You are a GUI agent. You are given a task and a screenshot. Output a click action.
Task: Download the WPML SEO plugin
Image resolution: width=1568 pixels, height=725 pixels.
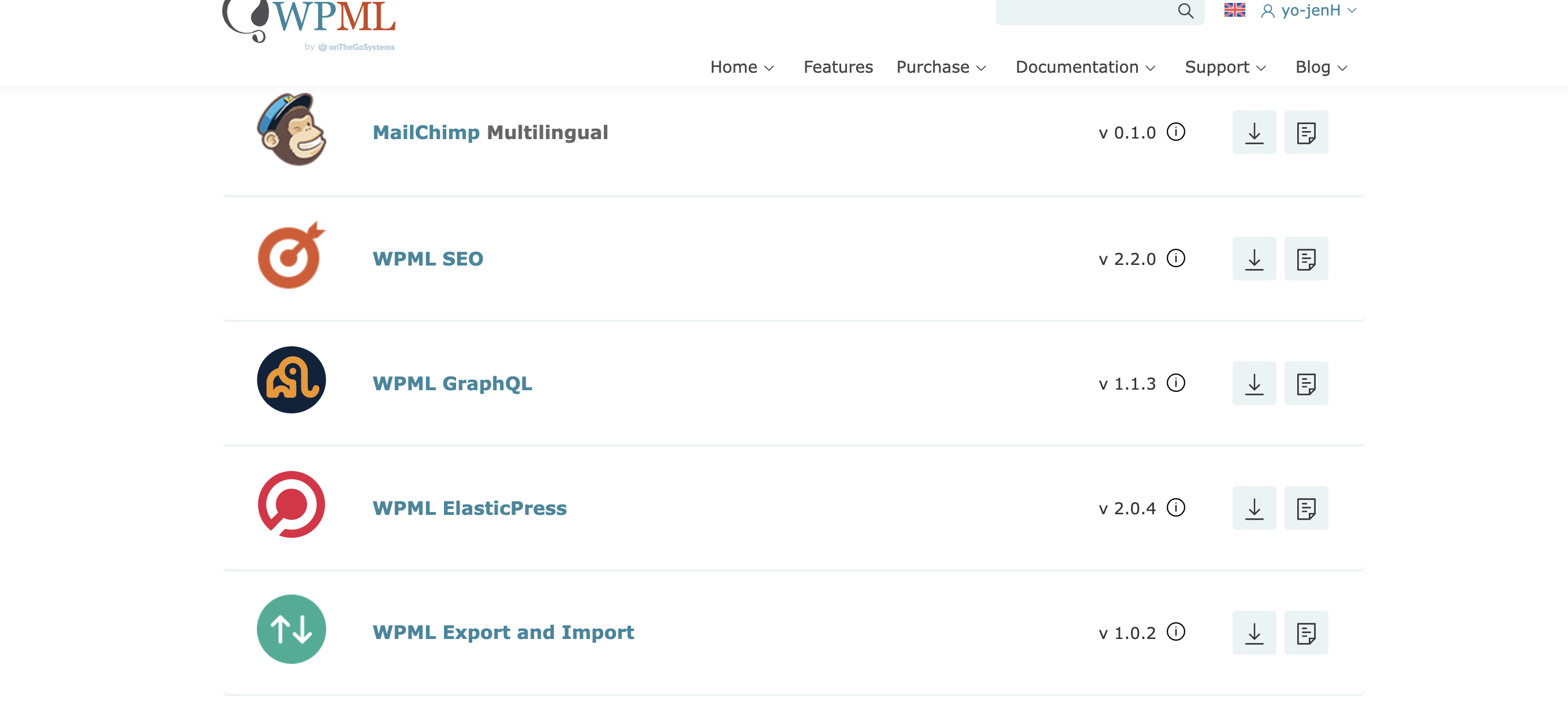pos(1254,259)
